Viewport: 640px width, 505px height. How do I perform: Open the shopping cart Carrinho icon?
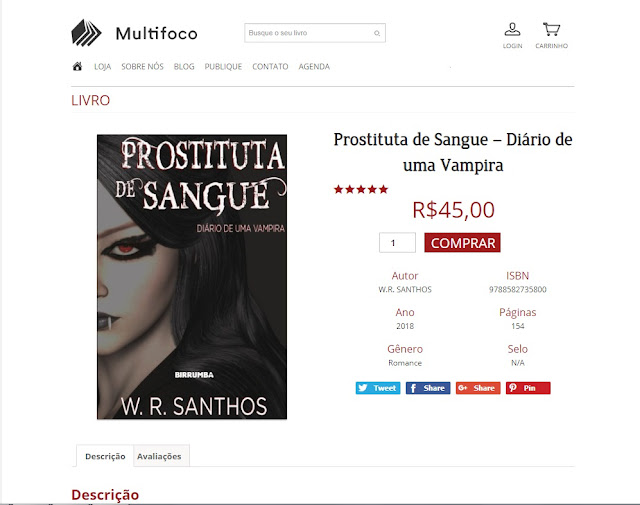pos(551,29)
